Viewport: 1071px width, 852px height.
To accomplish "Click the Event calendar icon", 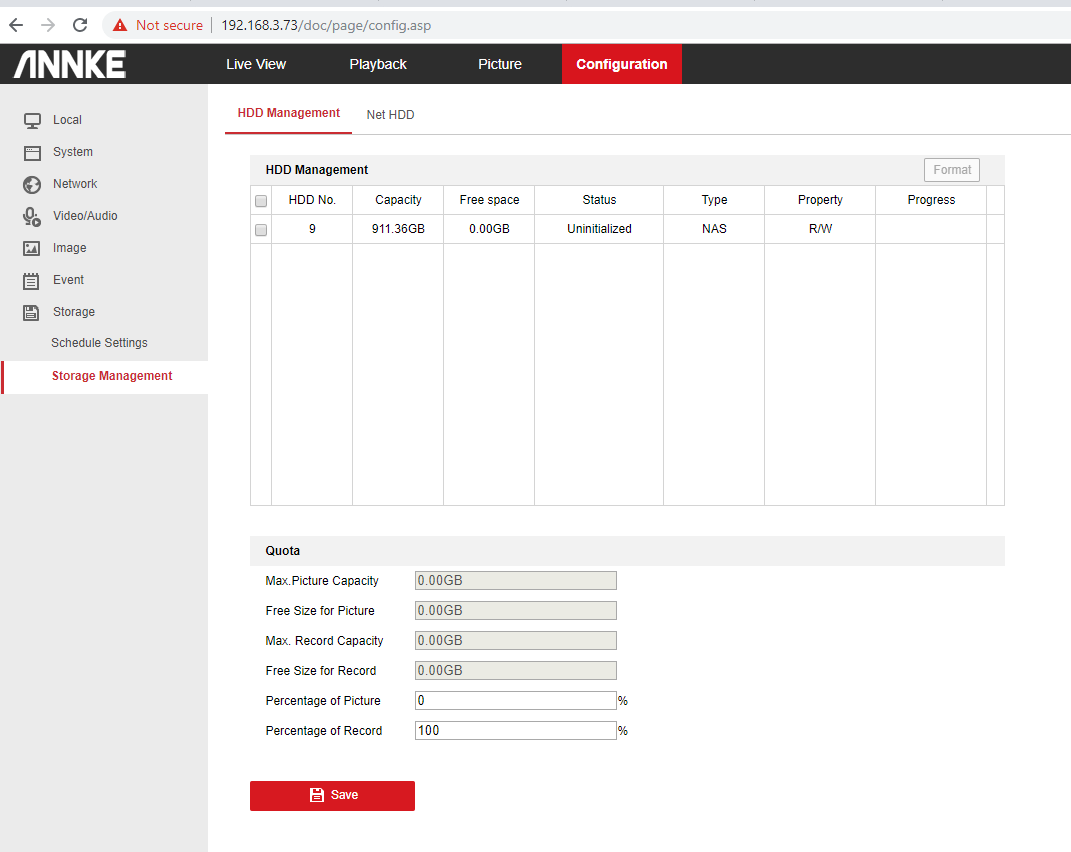I will (32, 280).
